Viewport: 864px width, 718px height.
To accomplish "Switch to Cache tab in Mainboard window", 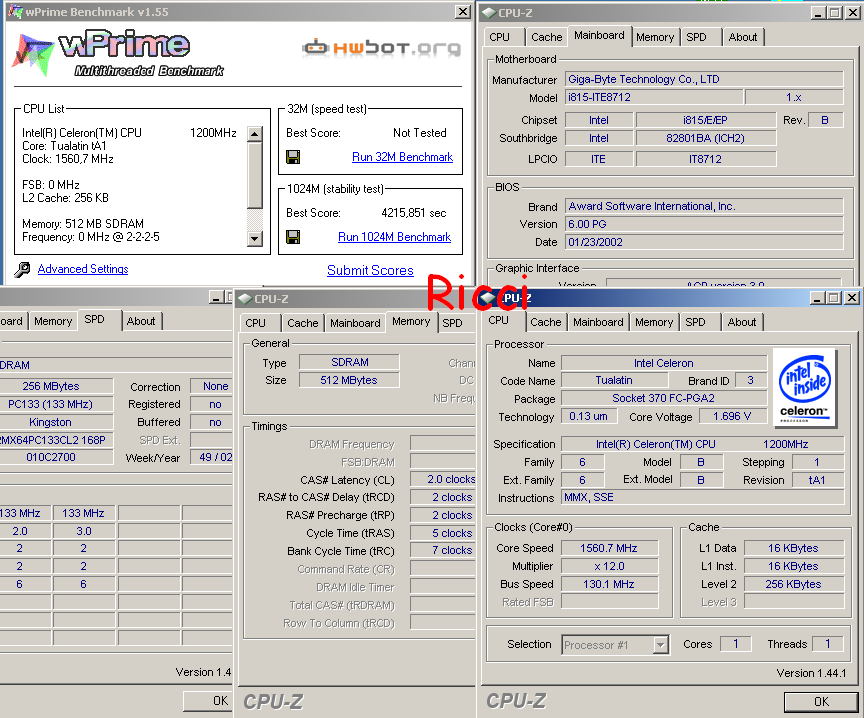I will 546,37.
